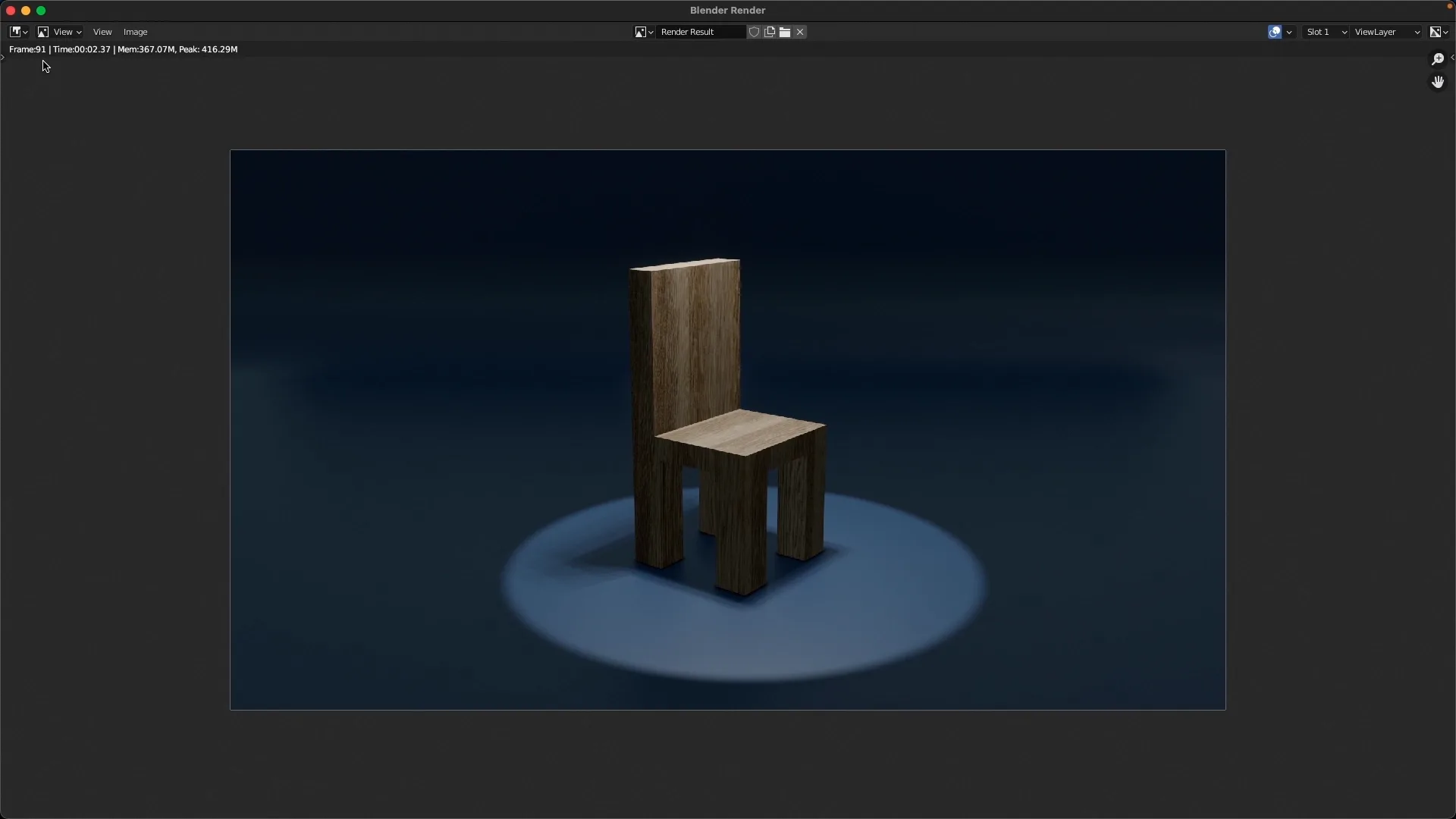The width and height of the screenshot is (1456, 819).
Task: Expand the gizmo options dropdown arrow
Action: (1289, 32)
